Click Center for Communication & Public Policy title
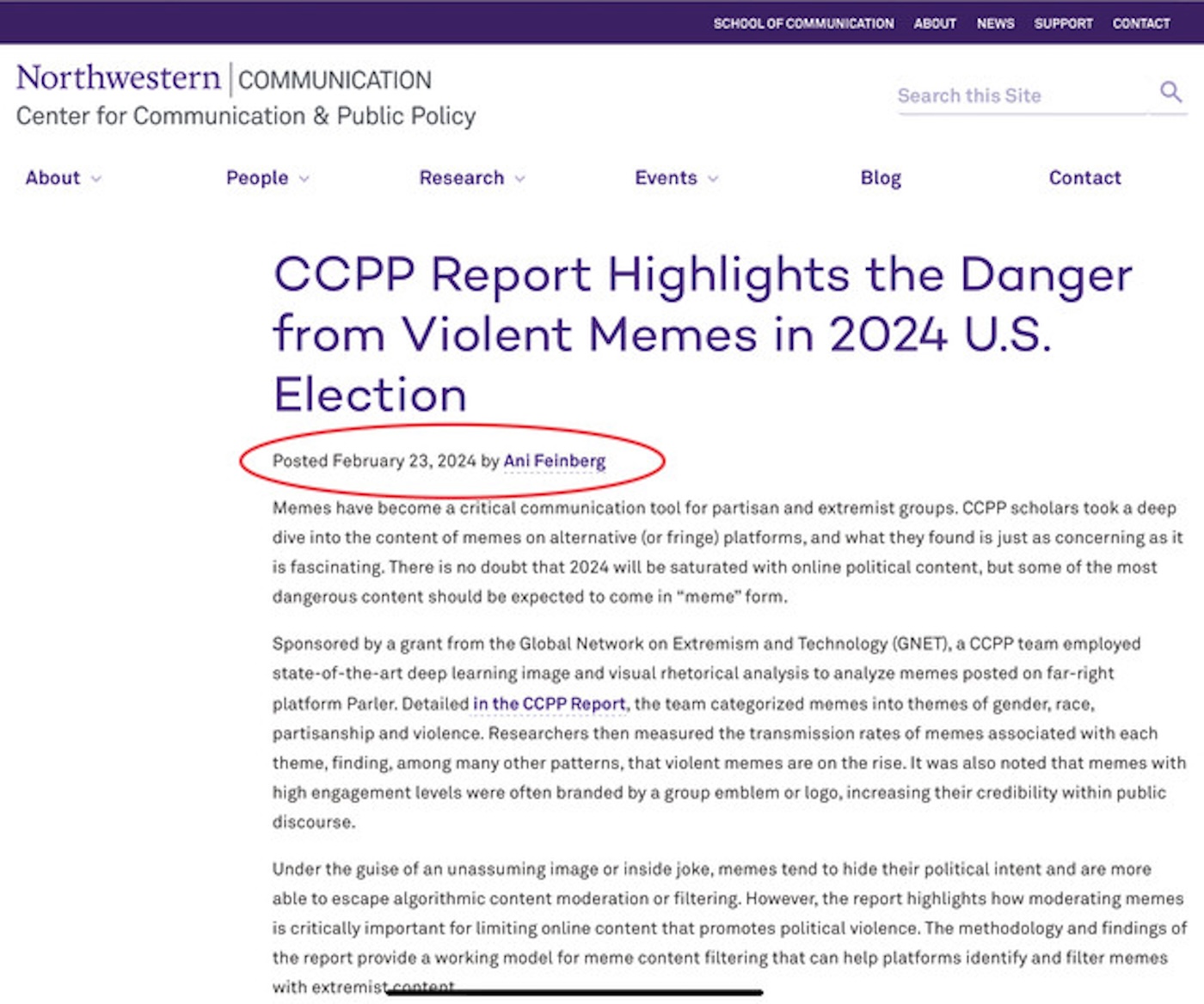The image size is (1204, 1004). [246, 116]
